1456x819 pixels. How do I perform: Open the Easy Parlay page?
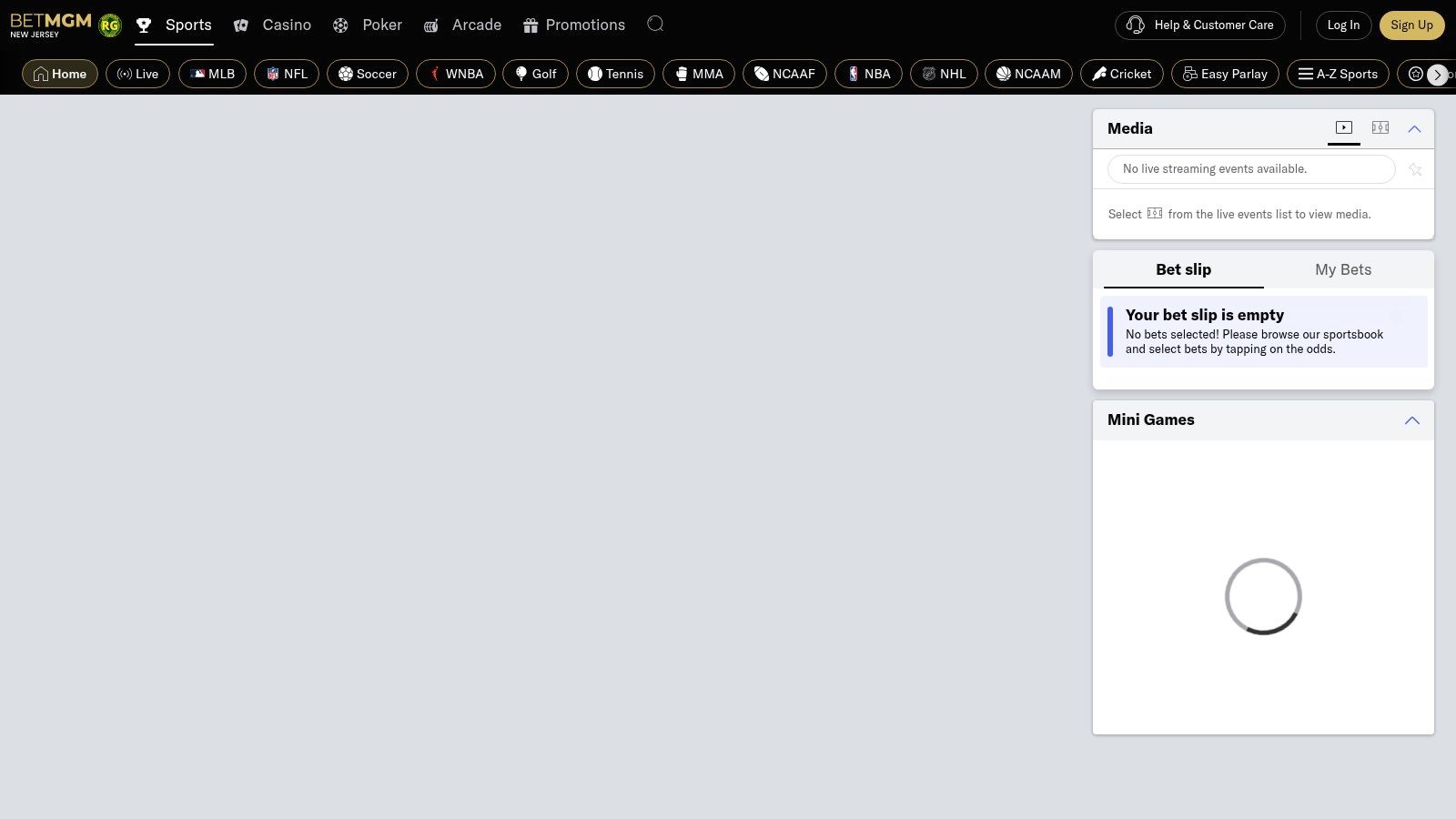(x=1225, y=74)
